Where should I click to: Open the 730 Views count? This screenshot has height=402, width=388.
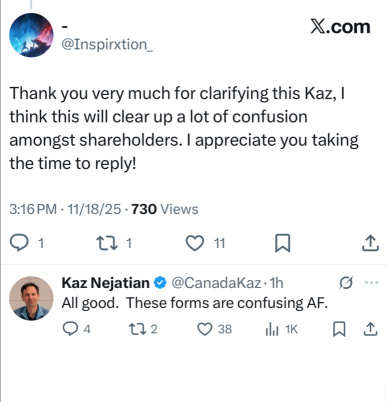[x=165, y=209]
